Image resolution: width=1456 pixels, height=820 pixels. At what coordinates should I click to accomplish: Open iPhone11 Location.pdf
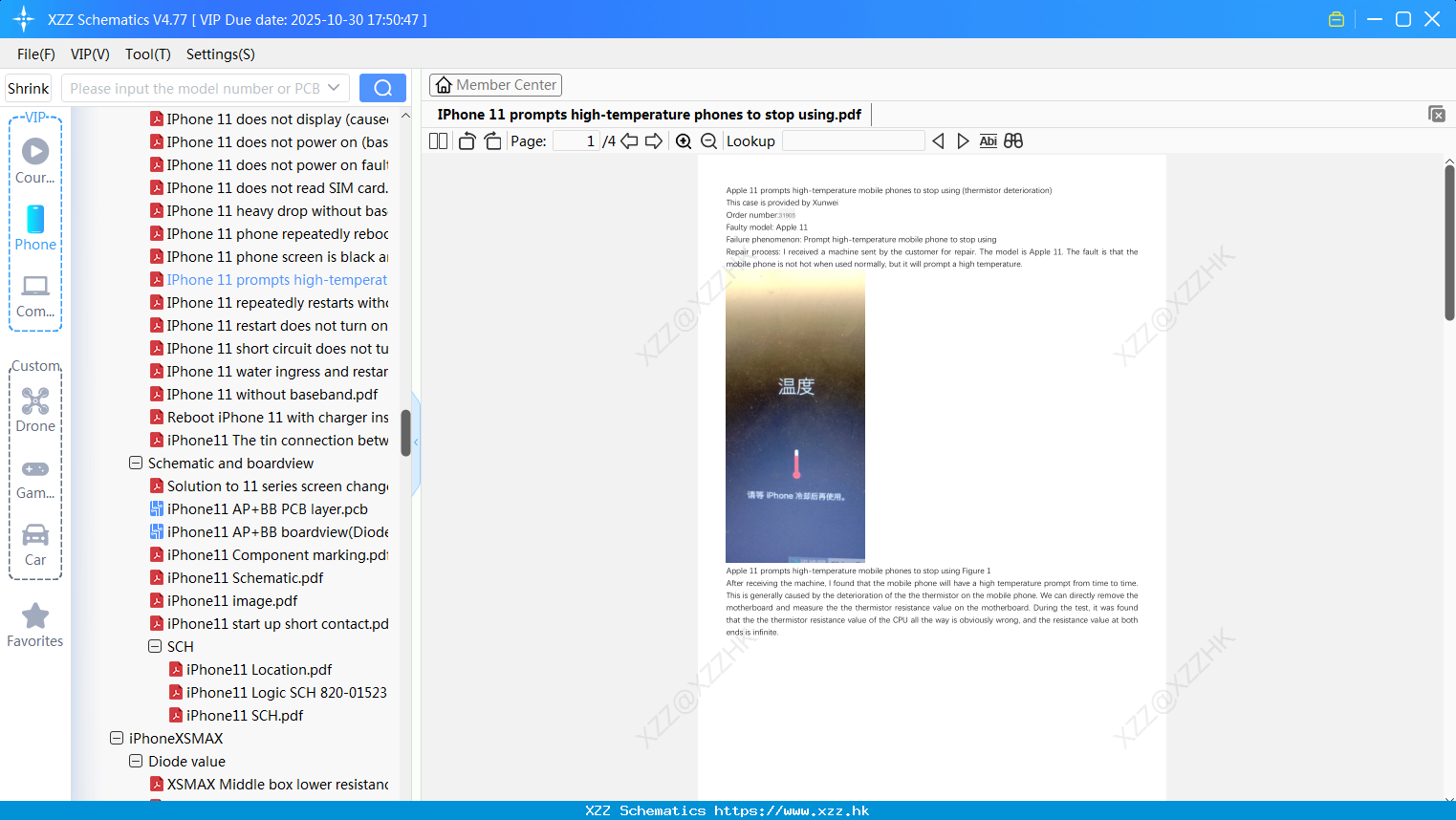pyautogui.click(x=250, y=670)
